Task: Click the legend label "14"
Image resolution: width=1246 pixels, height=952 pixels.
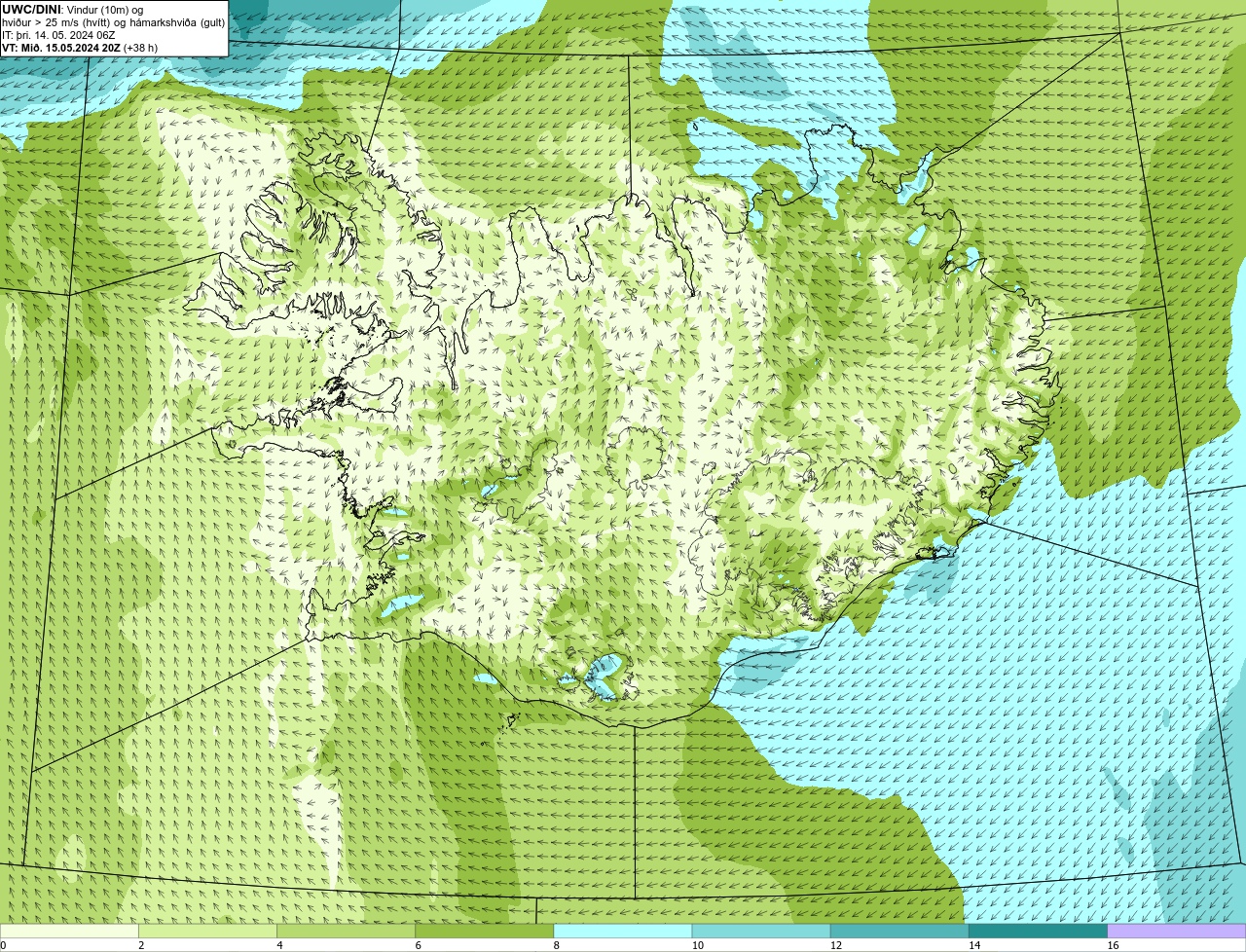Action: 973,945
